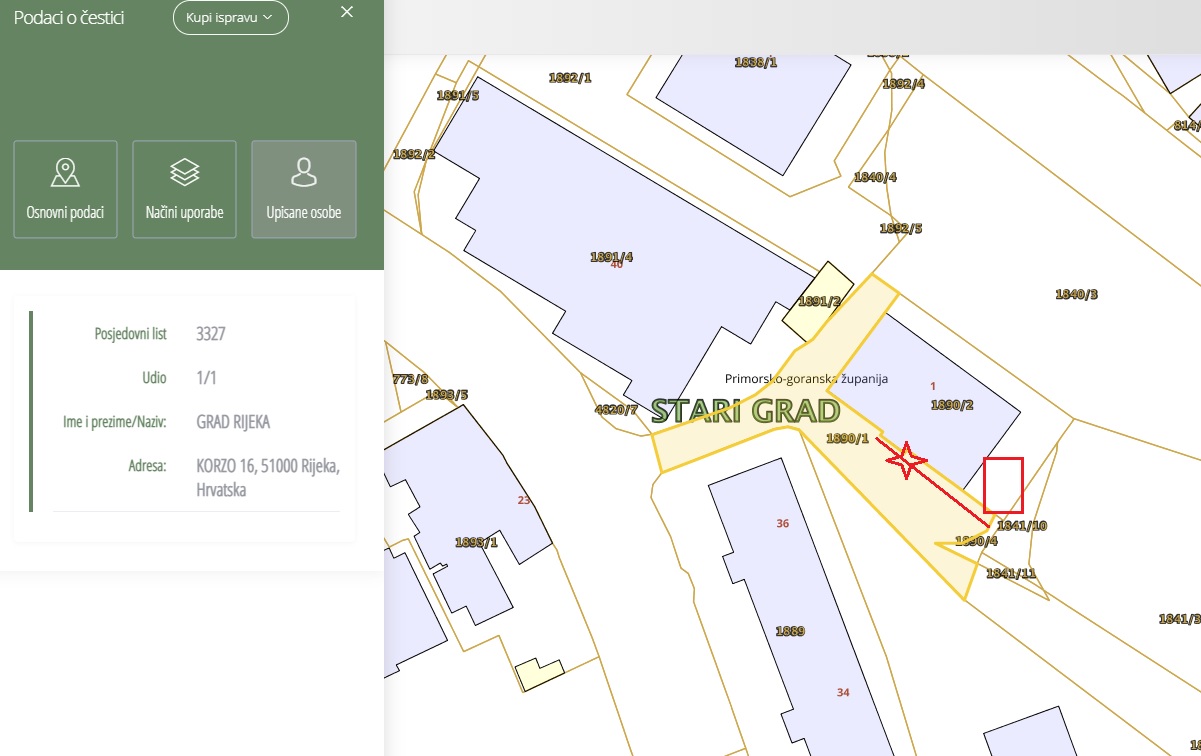Click parcel 1893/1 building
This screenshot has width=1201, height=756.
pyautogui.click(x=476, y=542)
